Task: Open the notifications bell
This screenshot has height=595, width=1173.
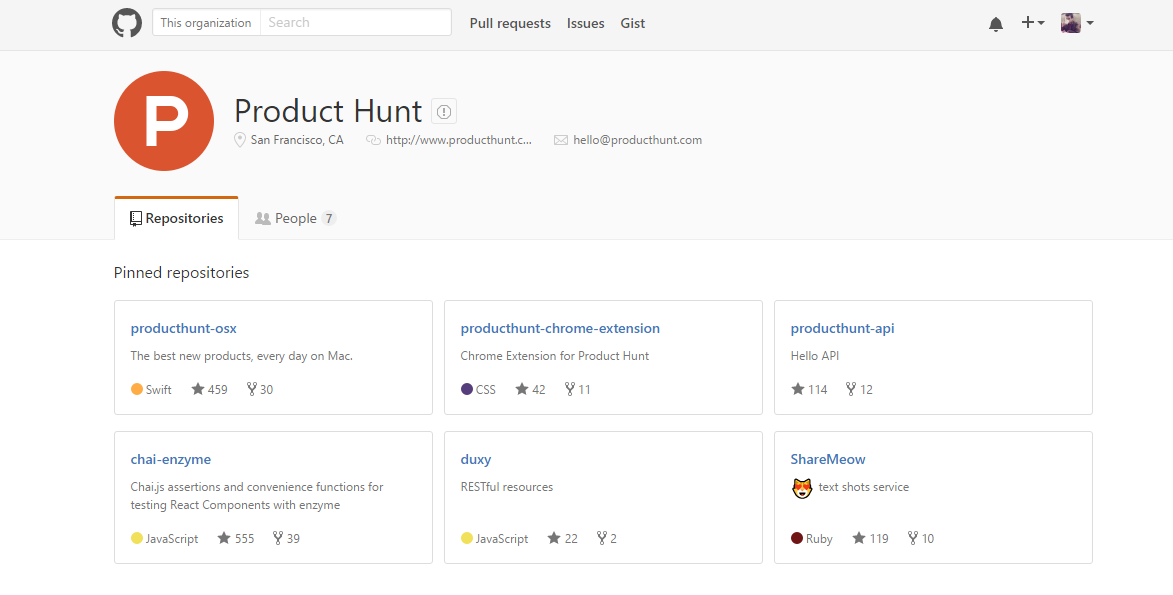Action: 995,24
